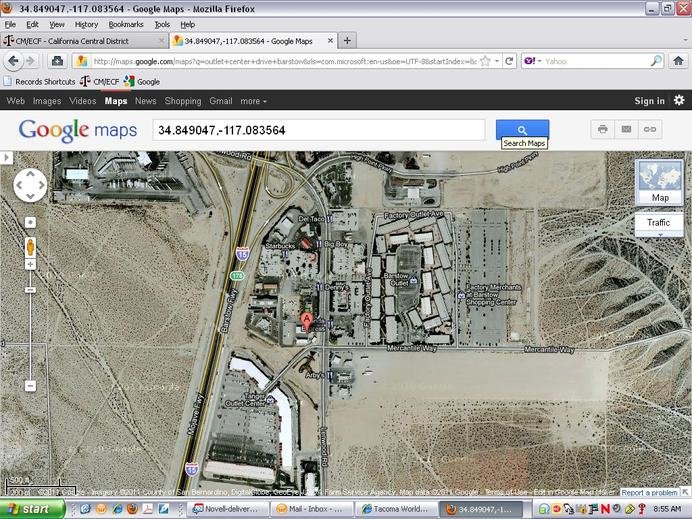The image size is (692, 519).
Task: Close the Google Maps browser tab
Action: pyautogui.click(x=330, y=41)
